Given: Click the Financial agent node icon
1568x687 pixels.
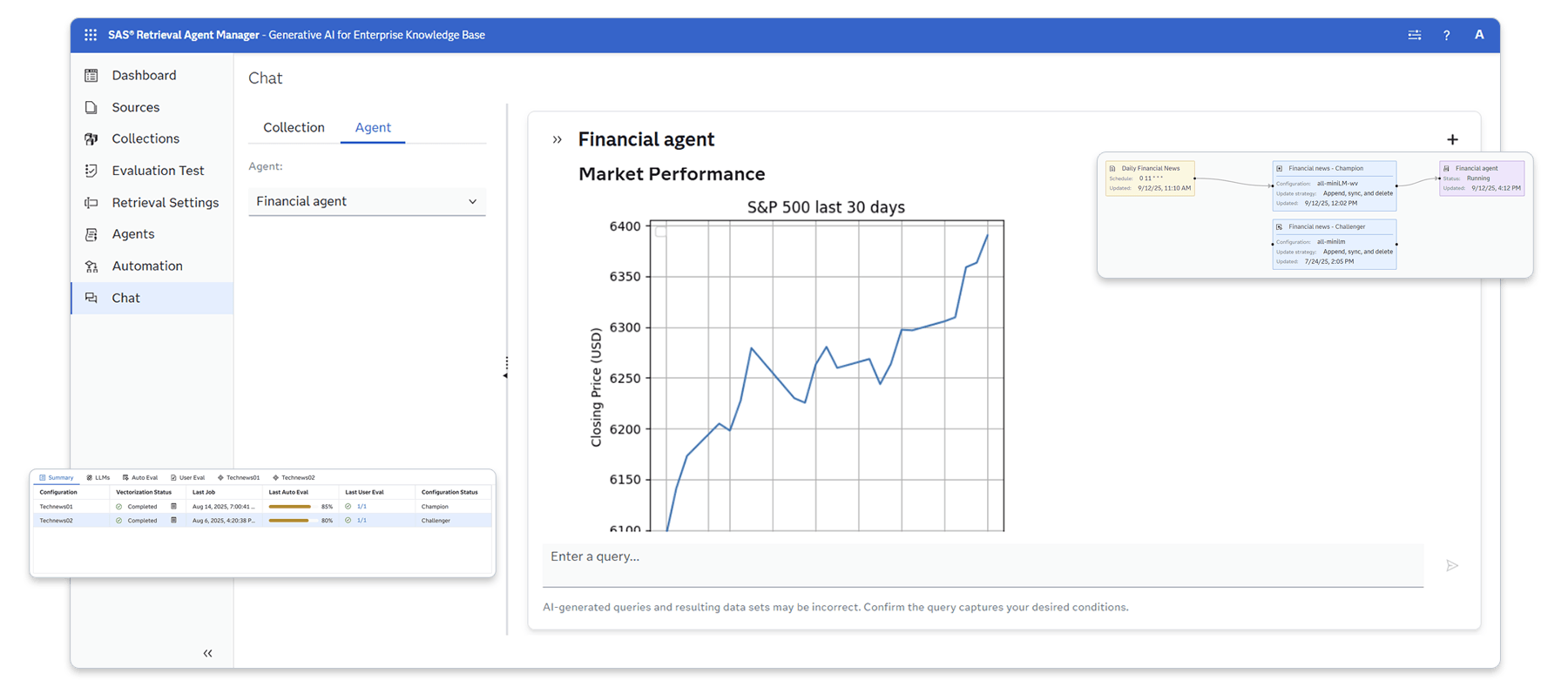Looking at the screenshot, I should pyautogui.click(x=1447, y=168).
